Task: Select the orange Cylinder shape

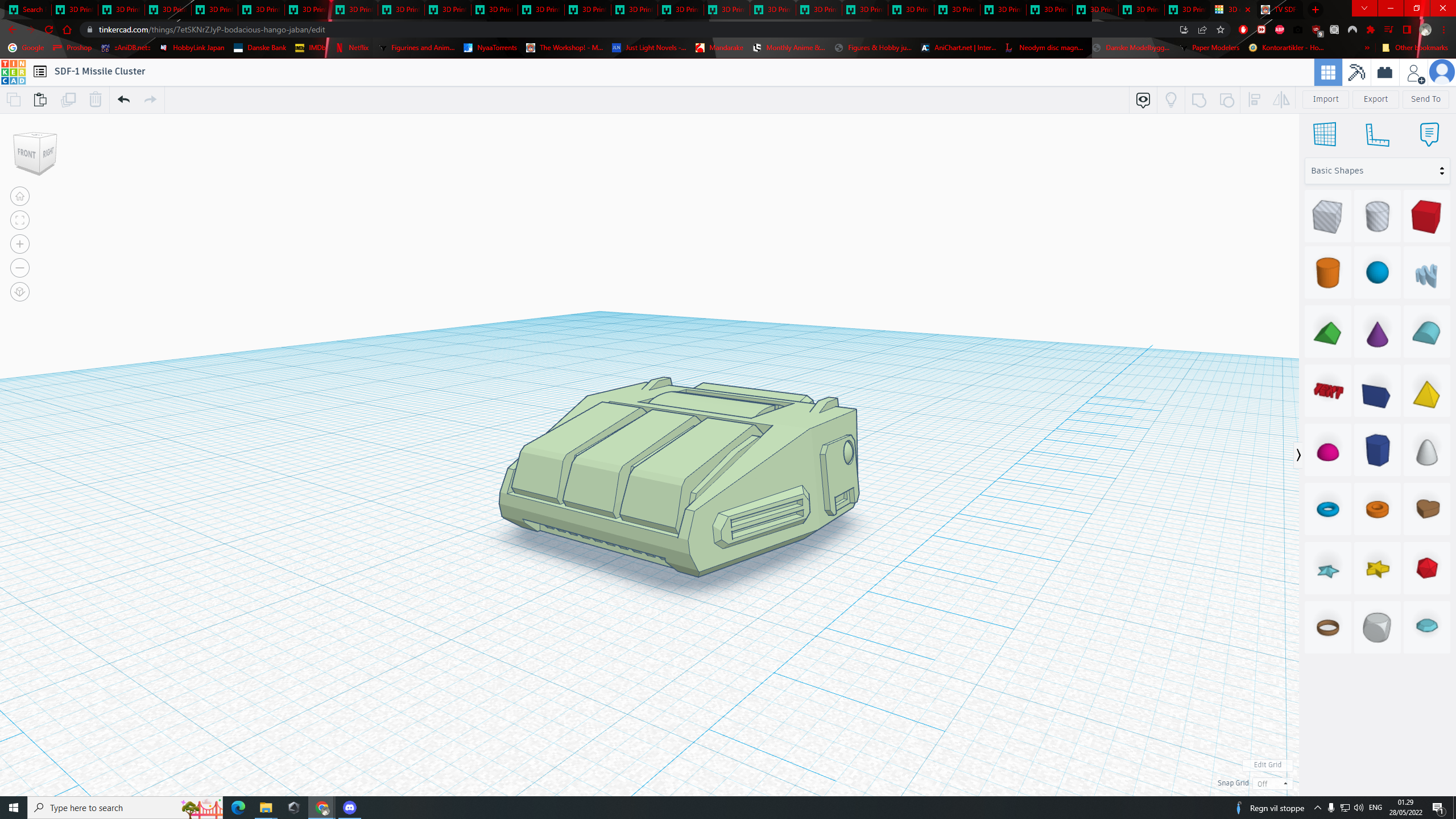Action: (1327, 272)
